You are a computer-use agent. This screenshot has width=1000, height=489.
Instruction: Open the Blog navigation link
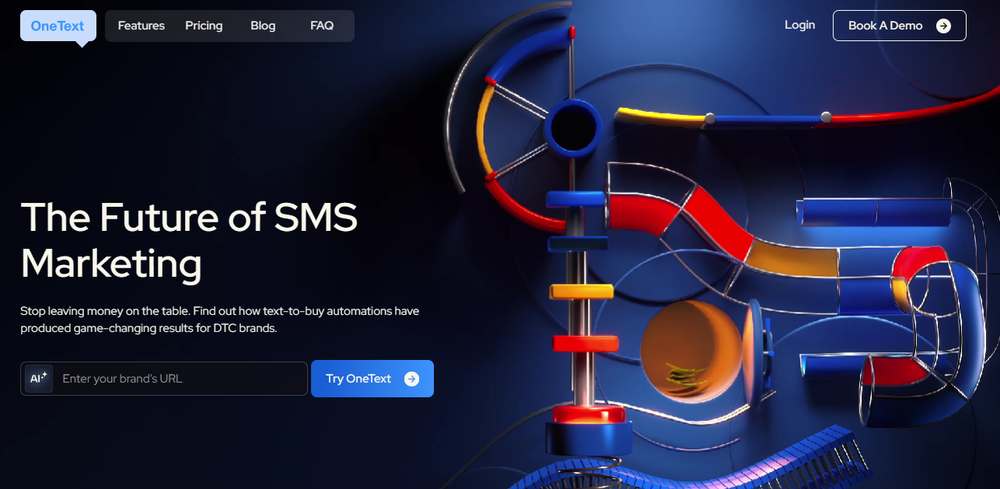click(263, 26)
